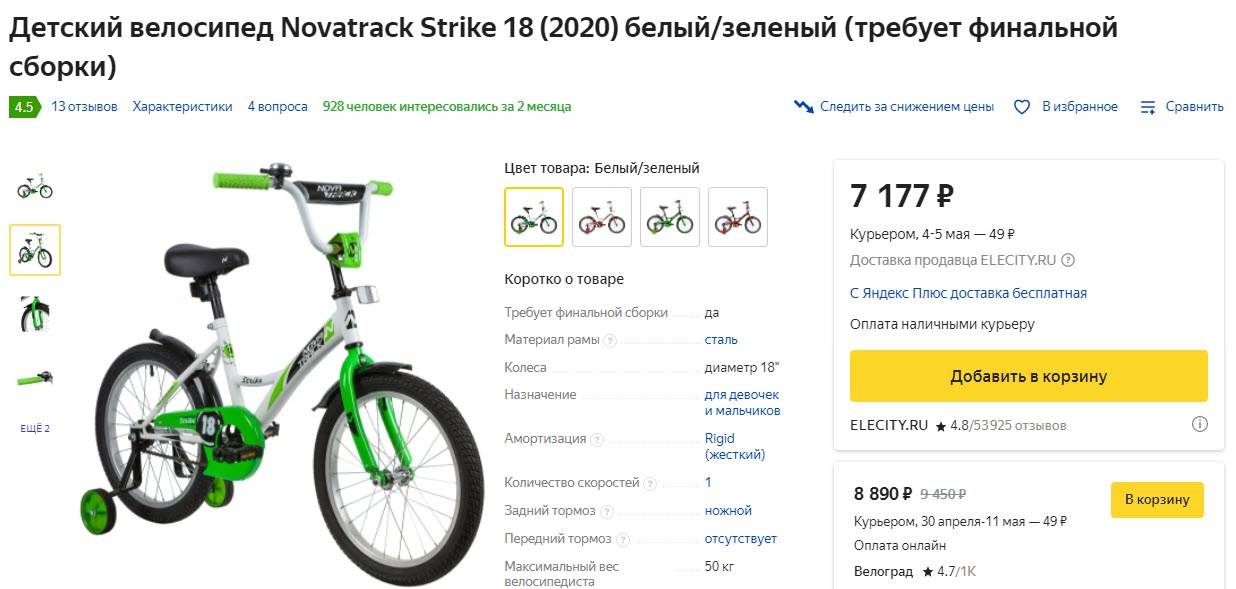Open the info icon next to ELECITY.RU rating
This screenshot has width=1236, height=589.
pyautogui.click(x=1199, y=424)
